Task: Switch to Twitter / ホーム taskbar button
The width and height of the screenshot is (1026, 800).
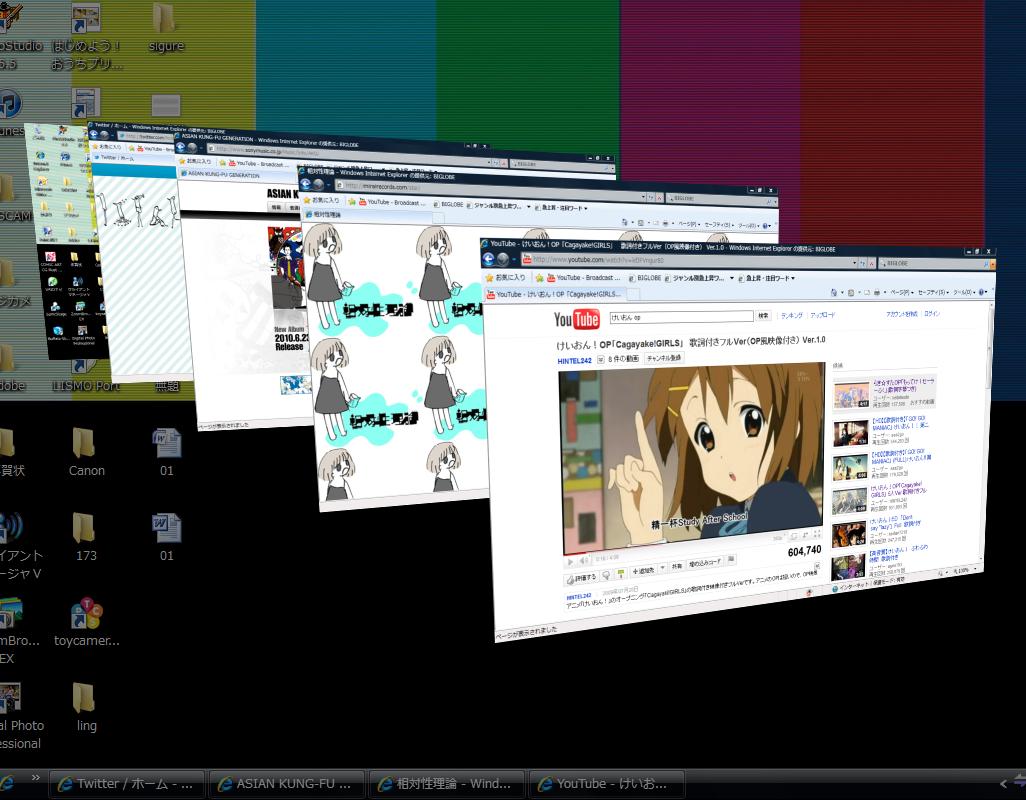Action: (x=127, y=784)
